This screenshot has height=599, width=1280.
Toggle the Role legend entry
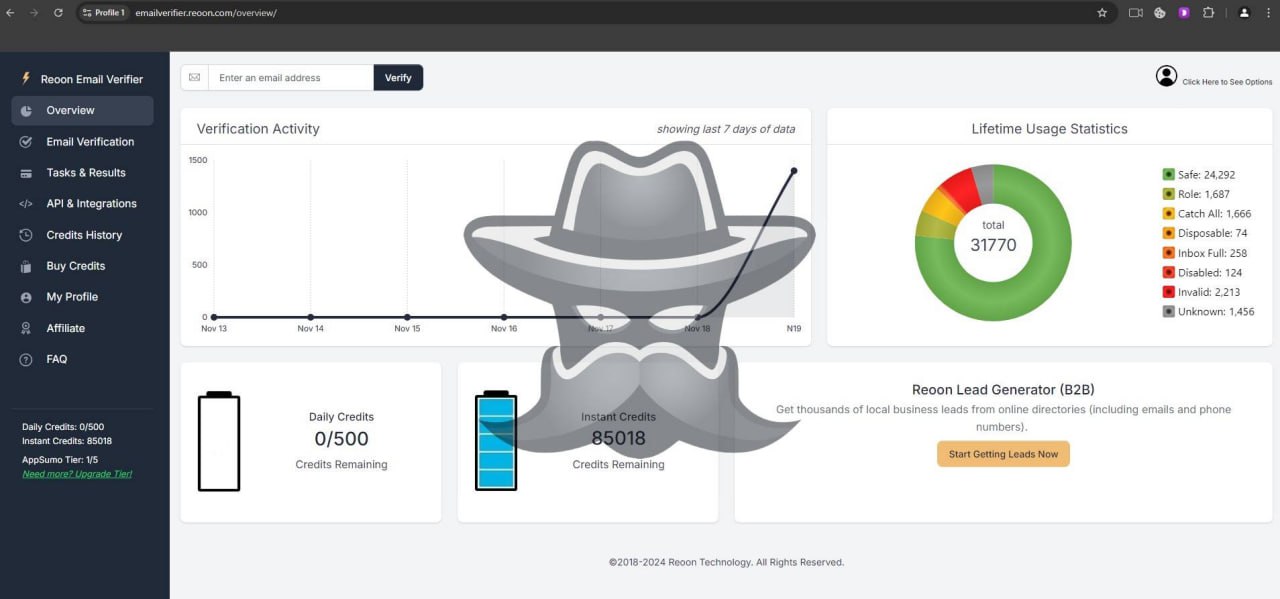1196,194
